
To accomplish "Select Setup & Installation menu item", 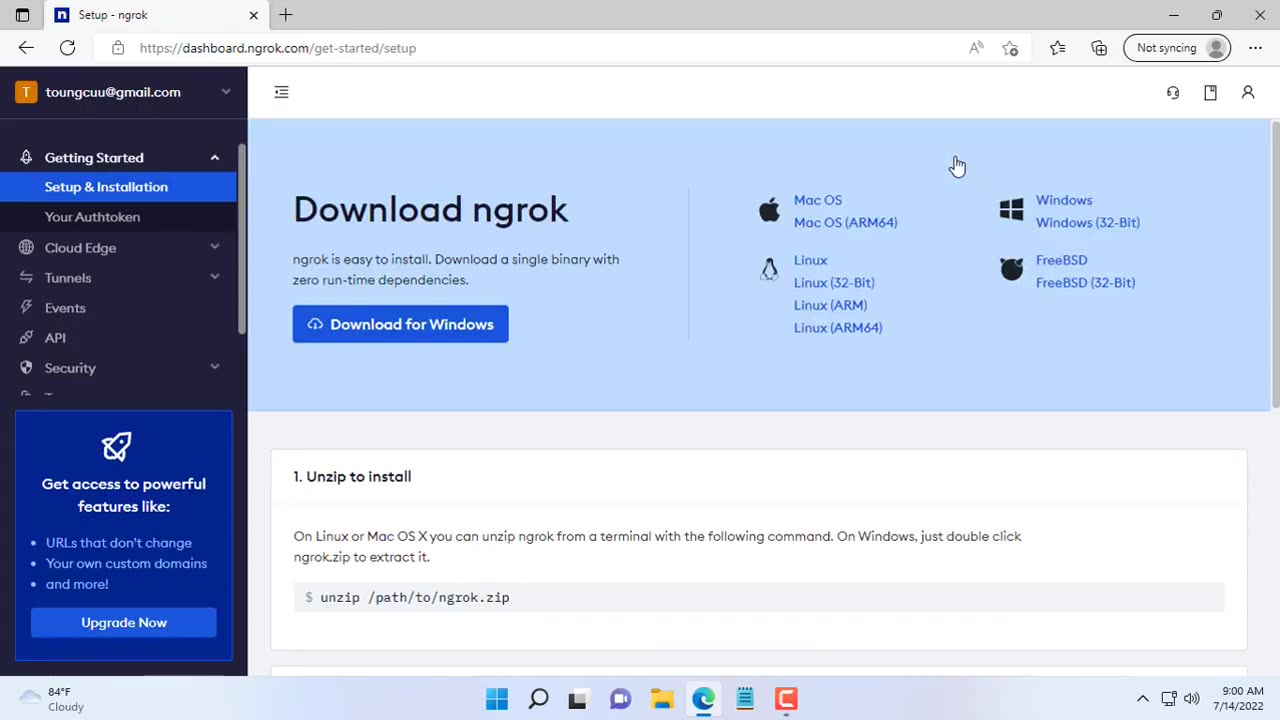I will click(118, 187).
